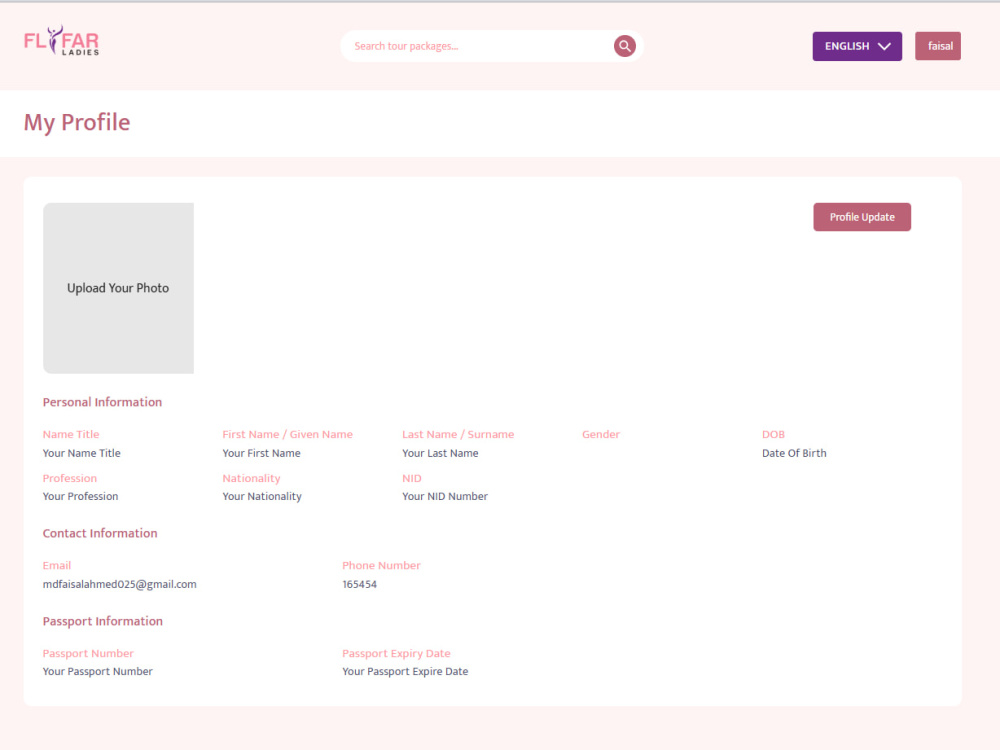Select the Your Nationality value

click(x=262, y=496)
